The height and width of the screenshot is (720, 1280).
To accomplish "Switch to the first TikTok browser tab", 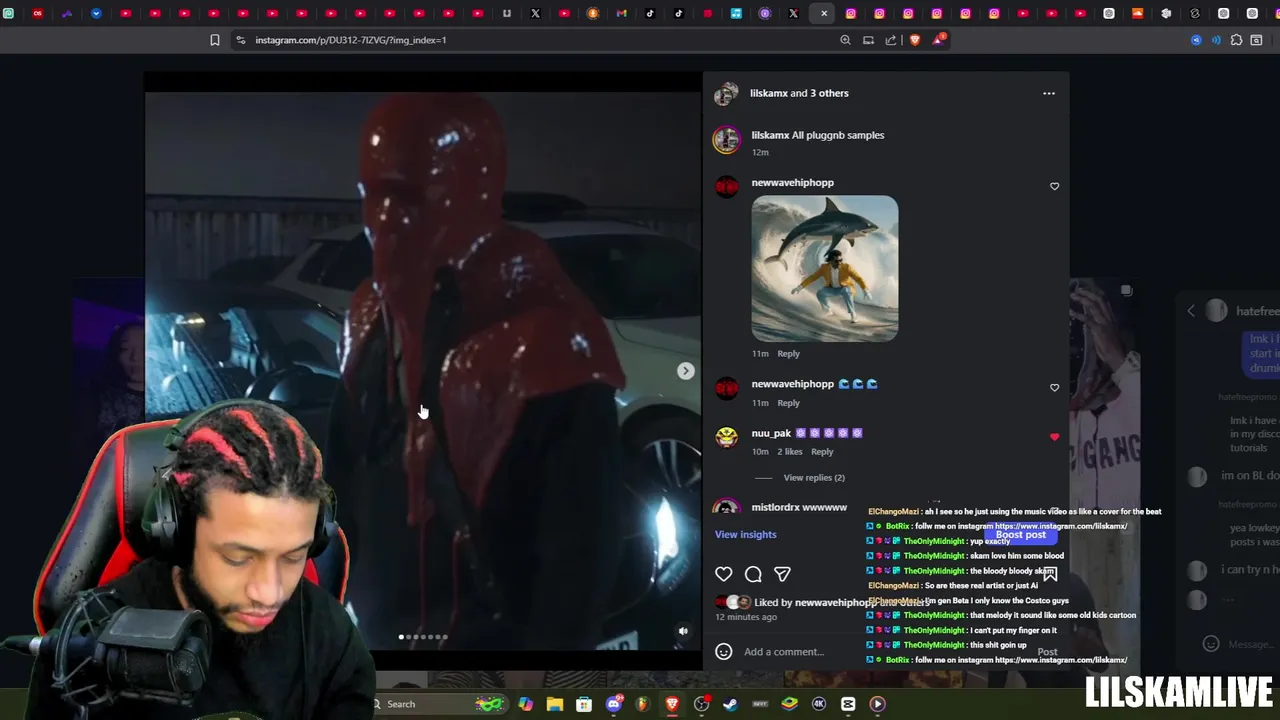I will click(651, 13).
